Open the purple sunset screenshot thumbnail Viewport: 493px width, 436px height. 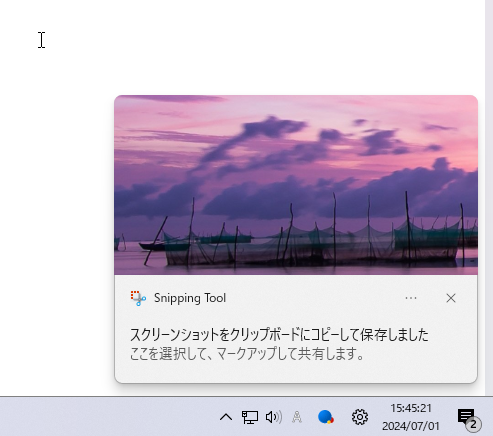(296, 185)
